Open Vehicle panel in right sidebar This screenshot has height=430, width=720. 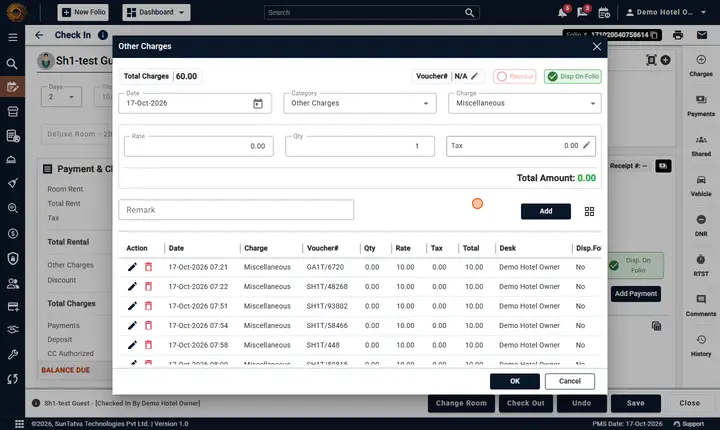(x=701, y=186)
